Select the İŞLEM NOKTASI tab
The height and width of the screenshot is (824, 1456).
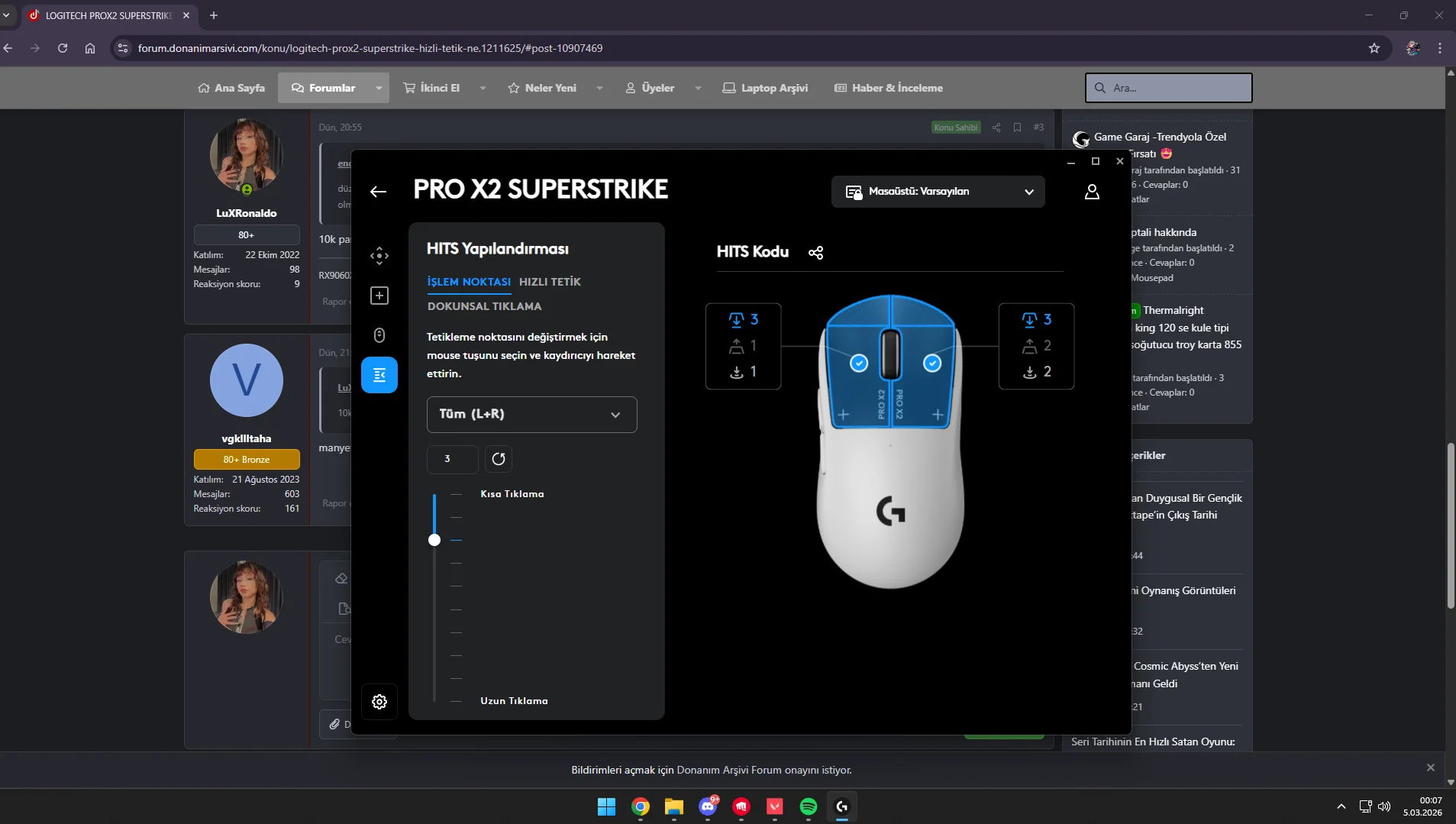469,282
